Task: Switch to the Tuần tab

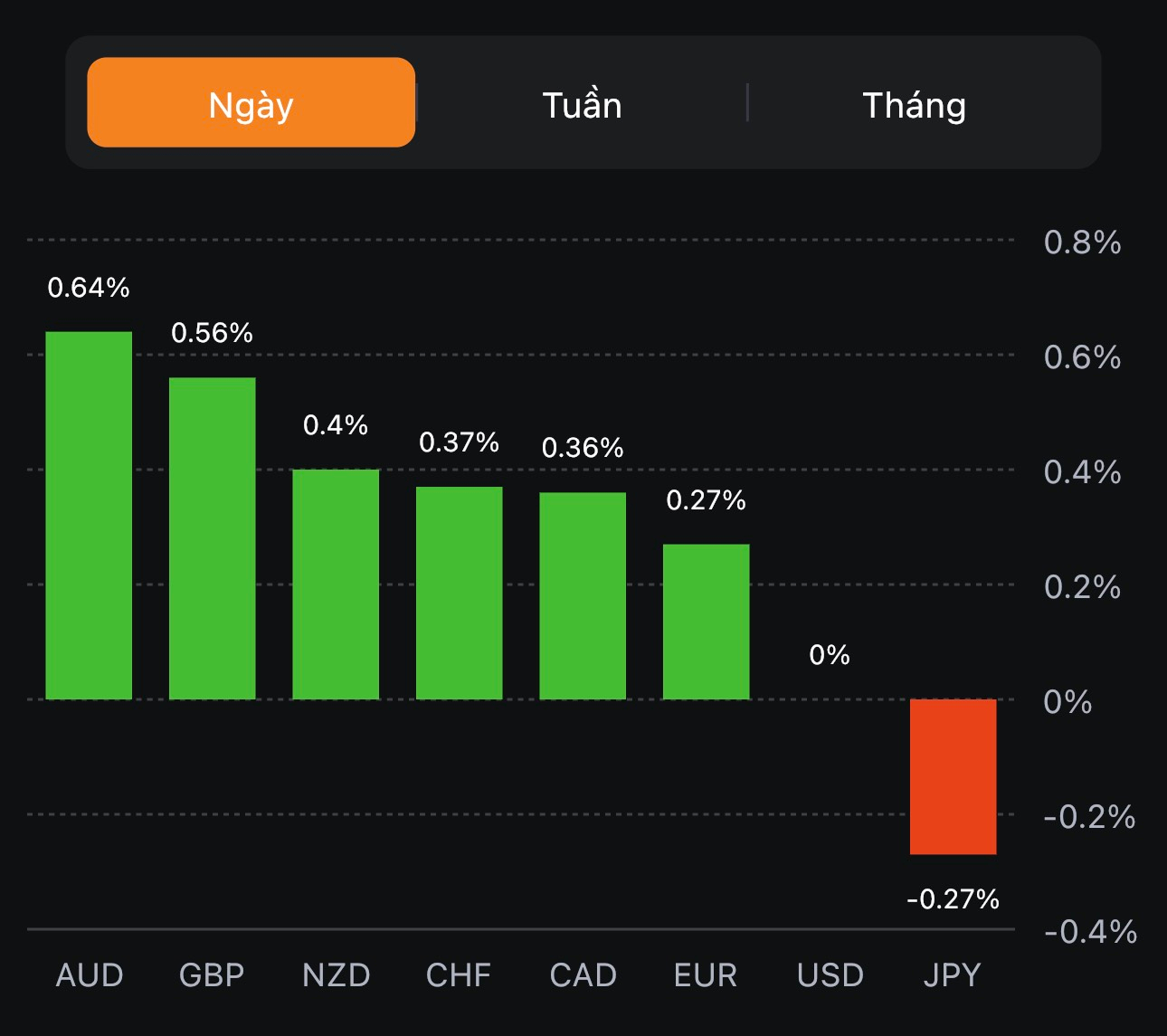Action: point(582,105)
